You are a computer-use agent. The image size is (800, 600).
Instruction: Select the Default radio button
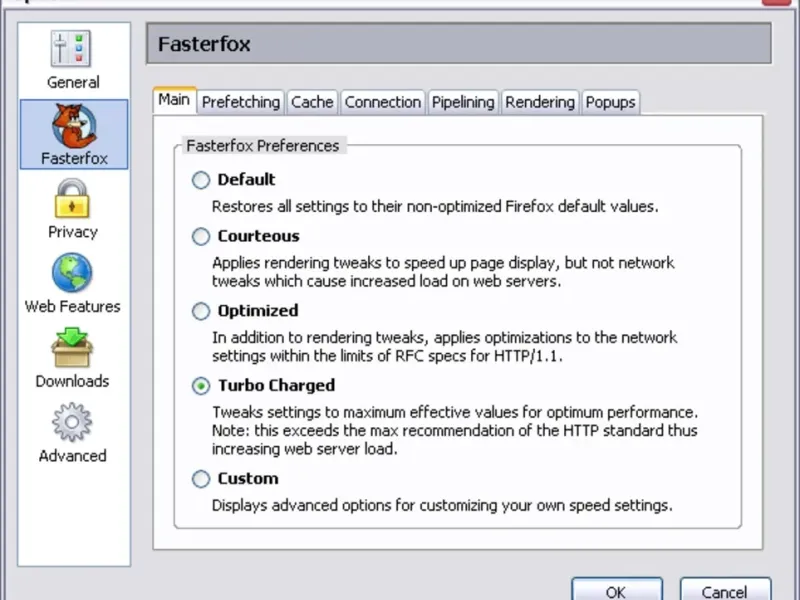click(x=201, y=180)
